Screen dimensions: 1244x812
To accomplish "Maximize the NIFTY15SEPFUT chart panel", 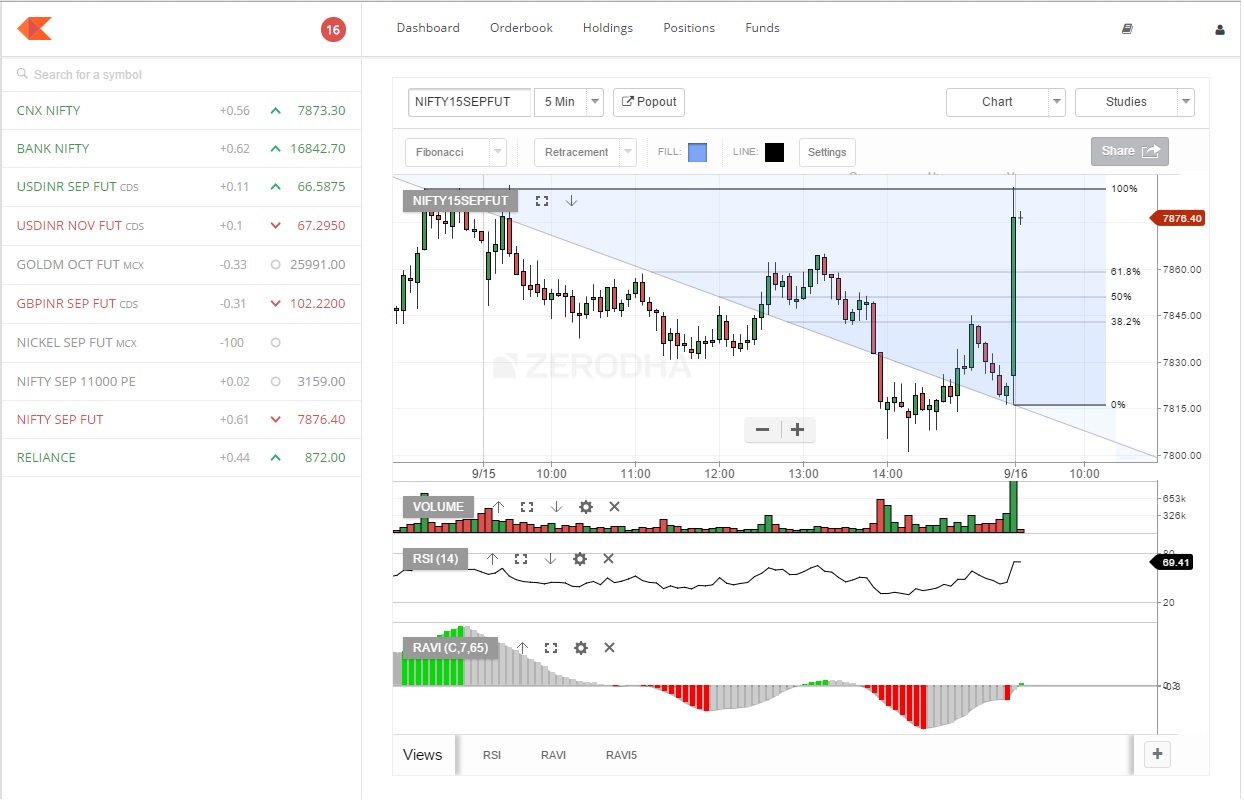I will click(542, 200).
